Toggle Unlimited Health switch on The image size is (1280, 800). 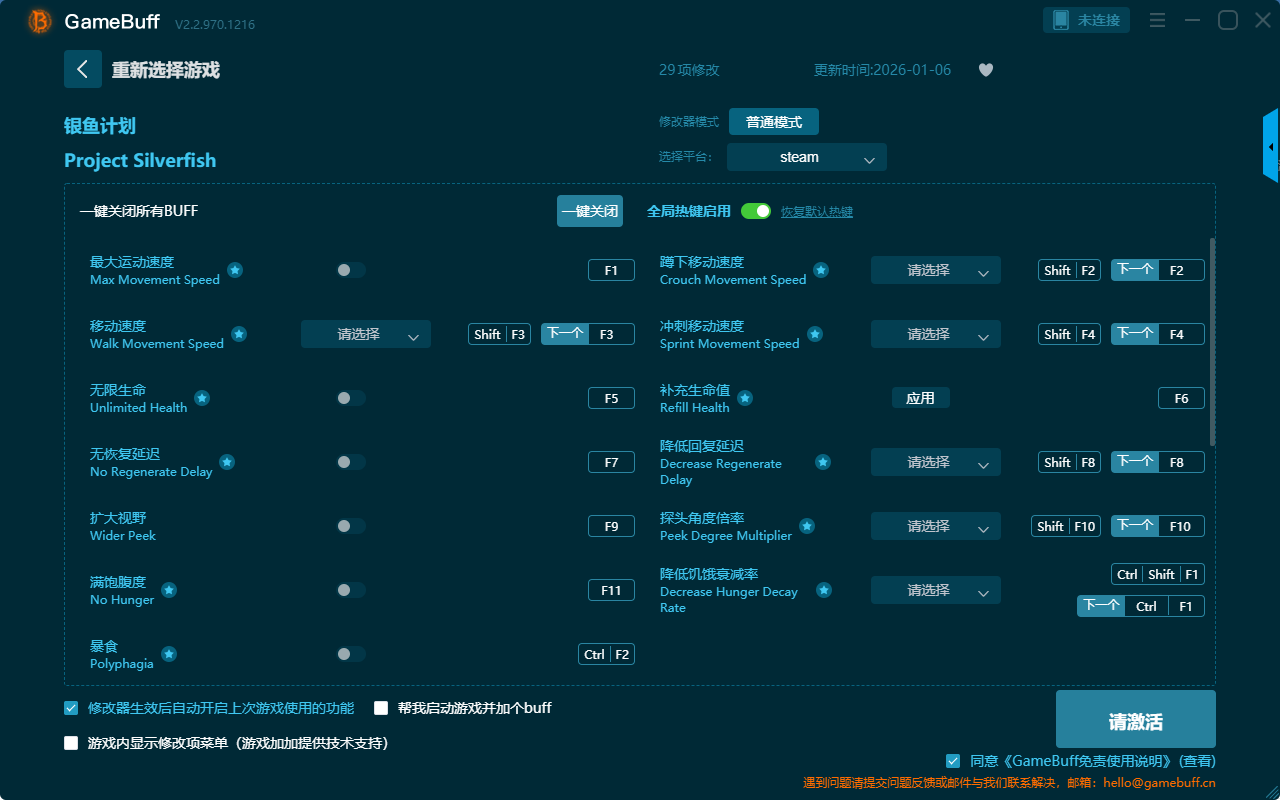click(350, 398)
